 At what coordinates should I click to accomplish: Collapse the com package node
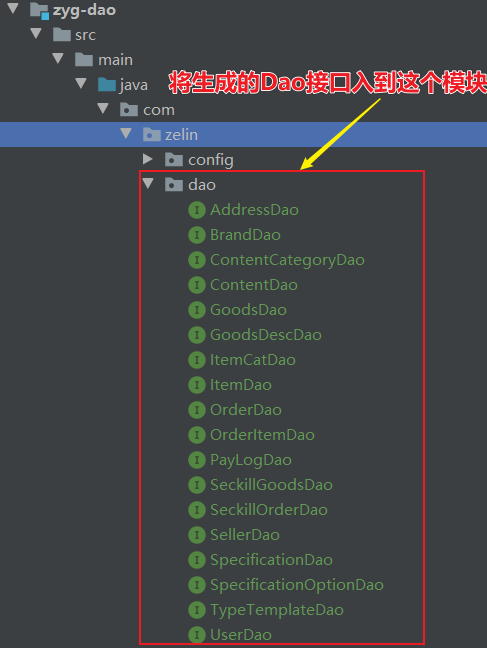click(x=103, y=108)
